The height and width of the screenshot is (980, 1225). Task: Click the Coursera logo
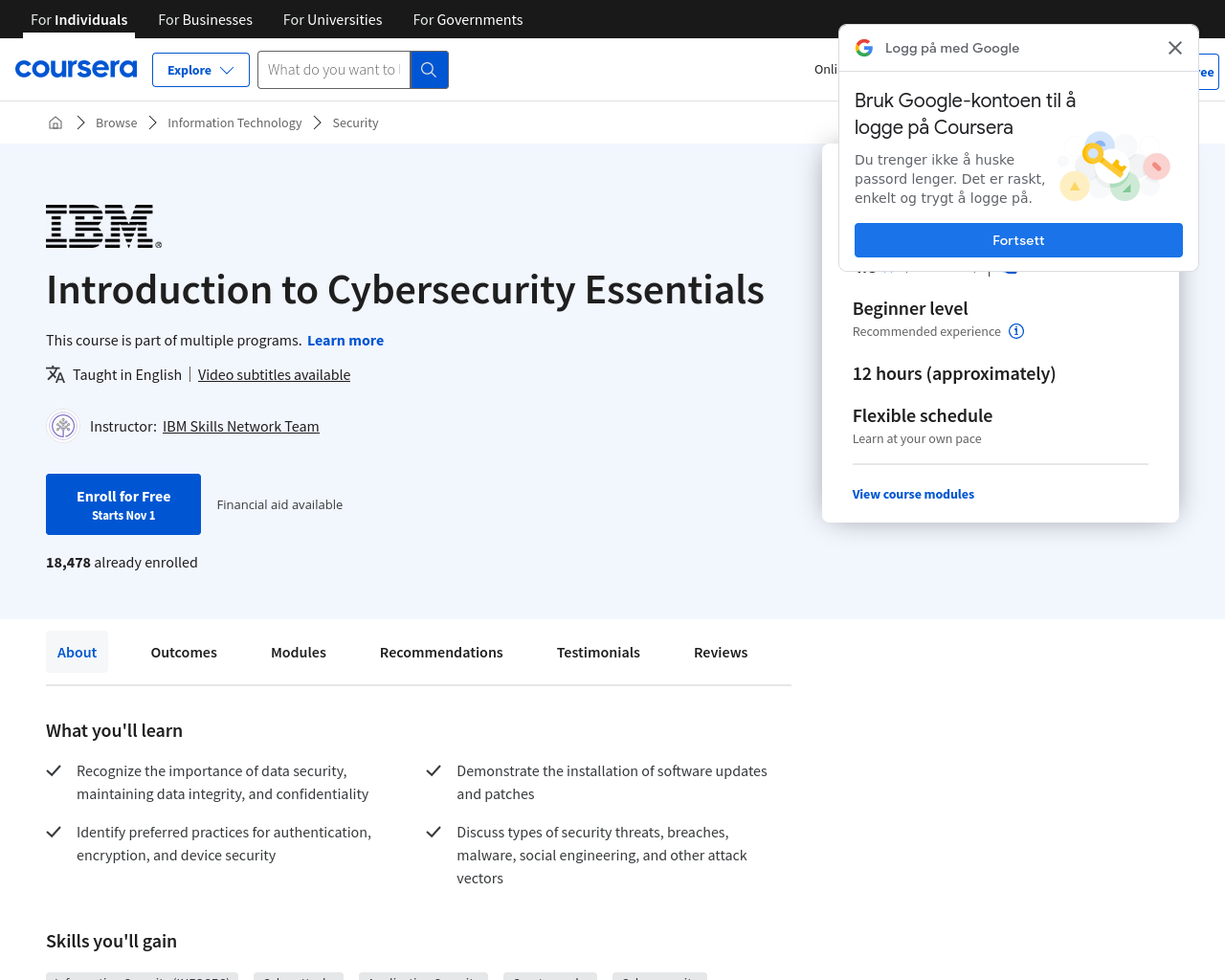click(x=77, y=69)
